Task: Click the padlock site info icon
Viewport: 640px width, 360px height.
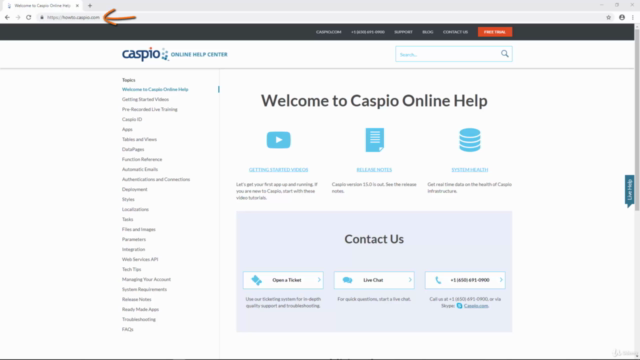Action: (42, 17)
